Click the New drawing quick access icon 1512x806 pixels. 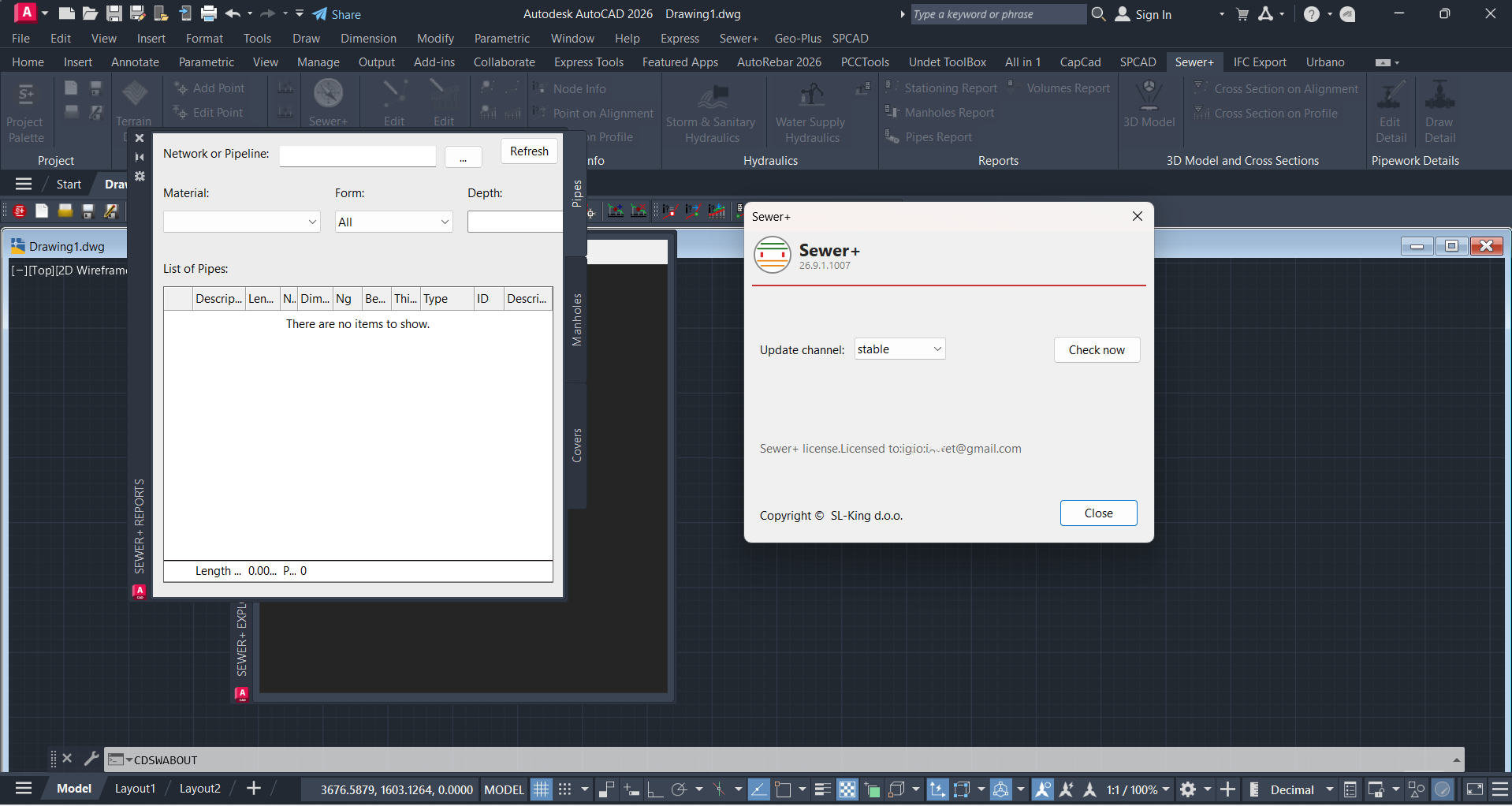[67, 13]
